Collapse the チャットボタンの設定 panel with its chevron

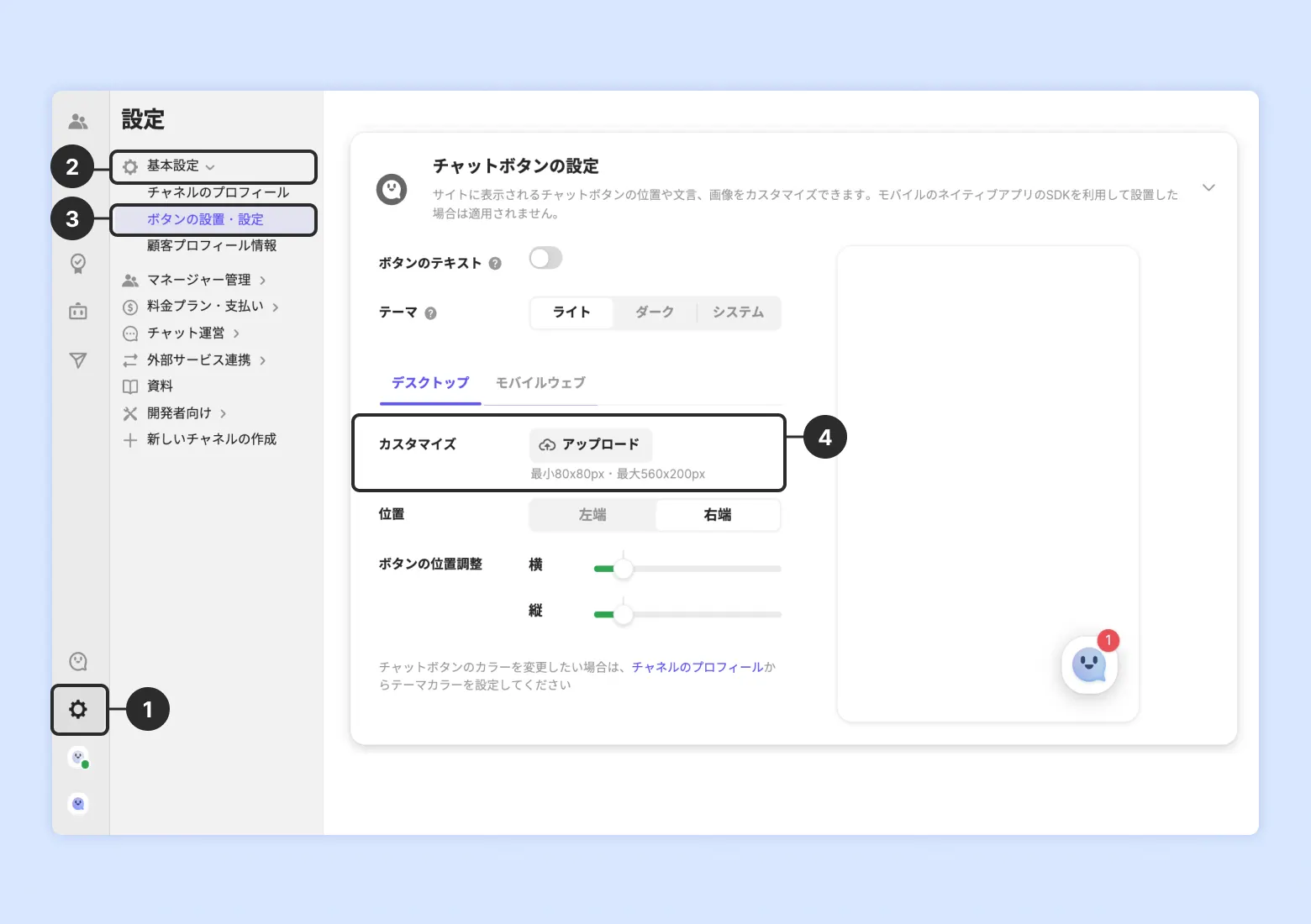click(x=1208, y=187)
